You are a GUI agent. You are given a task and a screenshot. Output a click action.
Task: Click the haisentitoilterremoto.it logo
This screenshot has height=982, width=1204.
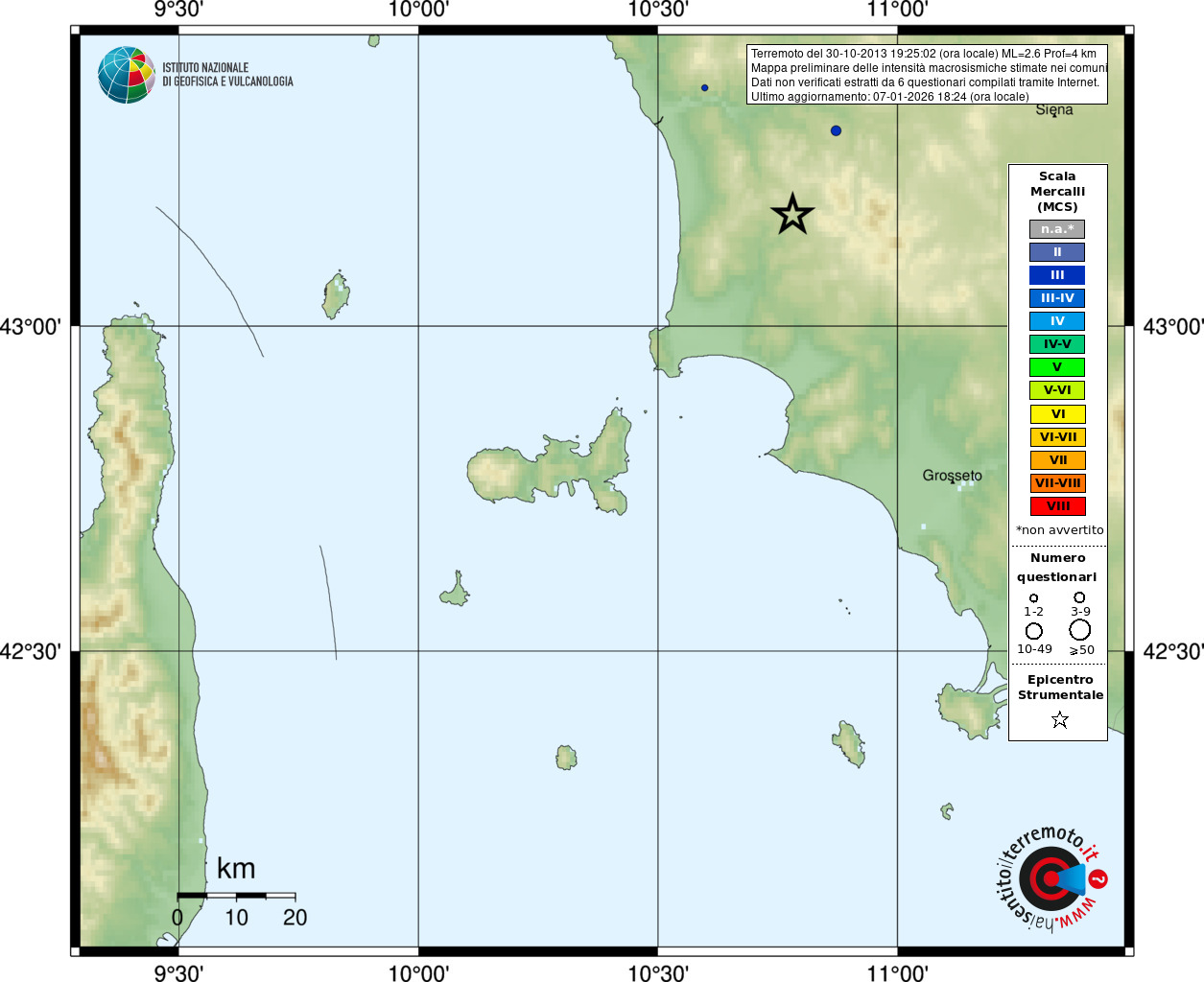coord(1050,877)
